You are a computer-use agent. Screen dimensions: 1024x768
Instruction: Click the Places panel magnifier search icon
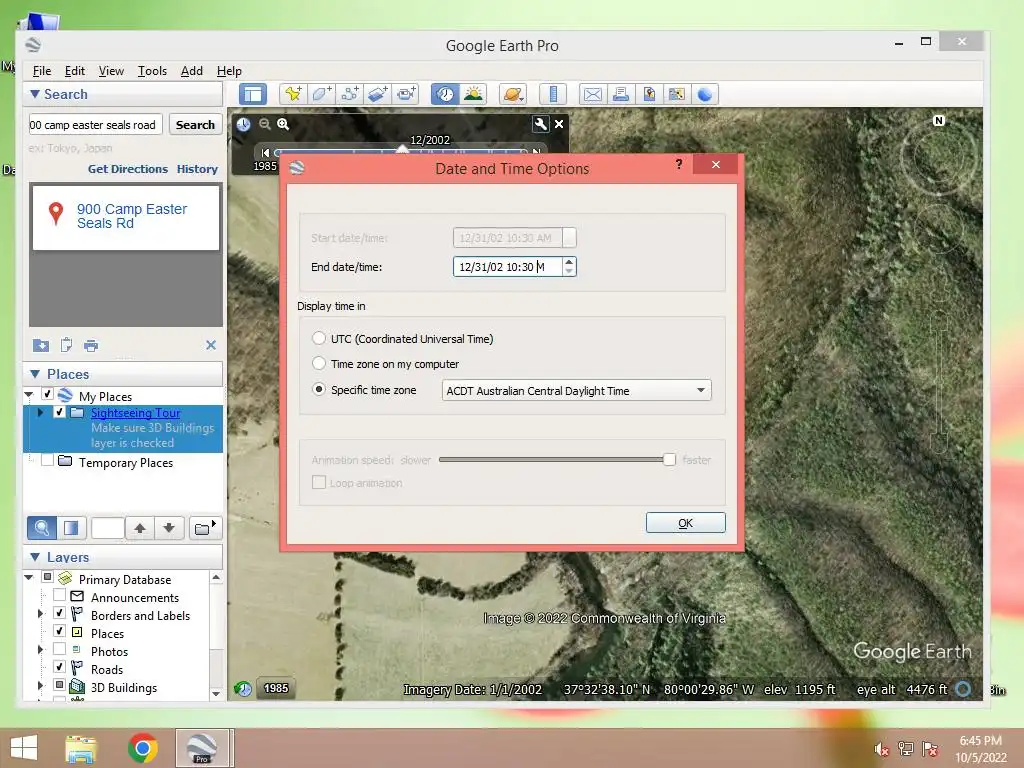pyautogui.click(x=41, y=528)
